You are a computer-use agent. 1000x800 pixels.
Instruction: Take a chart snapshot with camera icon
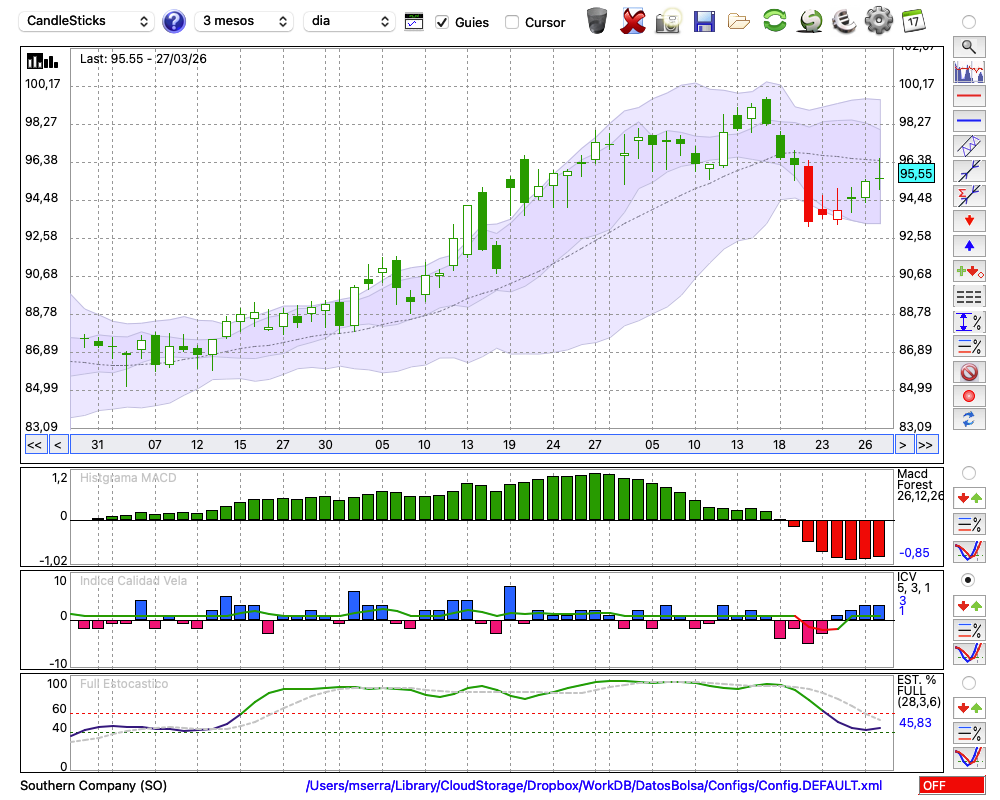tap(668, 21)
